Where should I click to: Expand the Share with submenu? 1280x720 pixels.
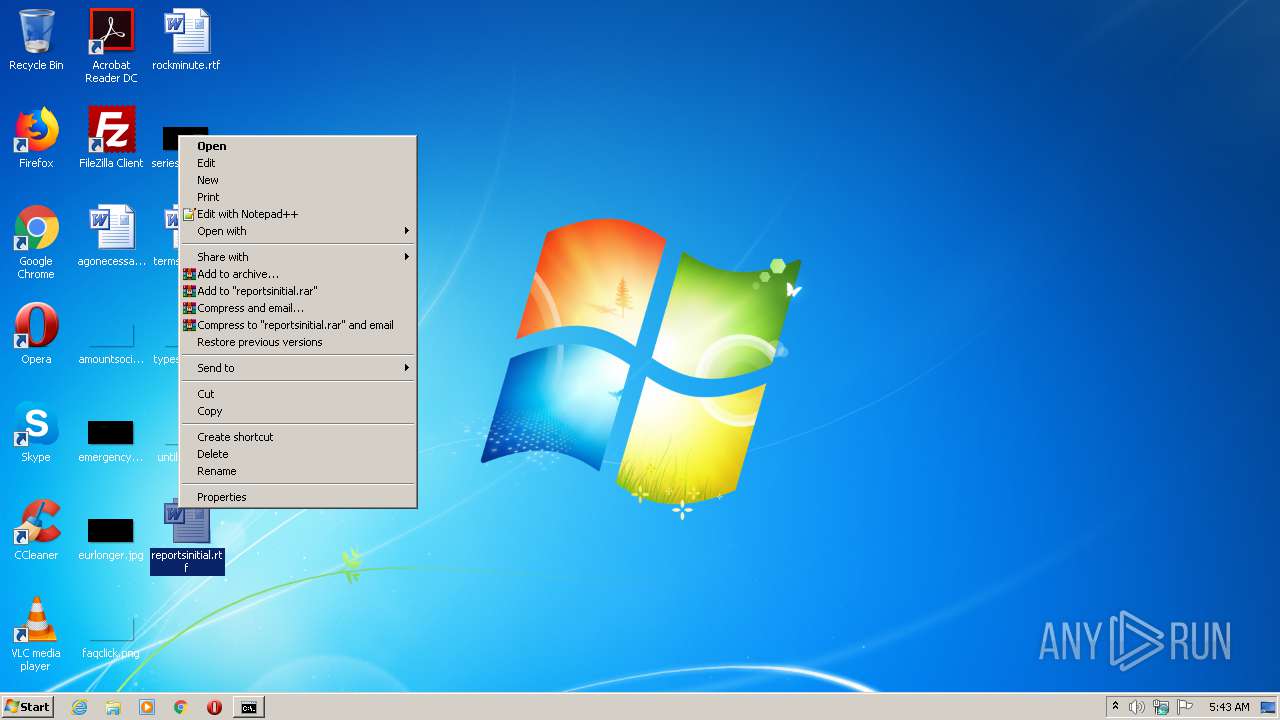pos(298,257)
